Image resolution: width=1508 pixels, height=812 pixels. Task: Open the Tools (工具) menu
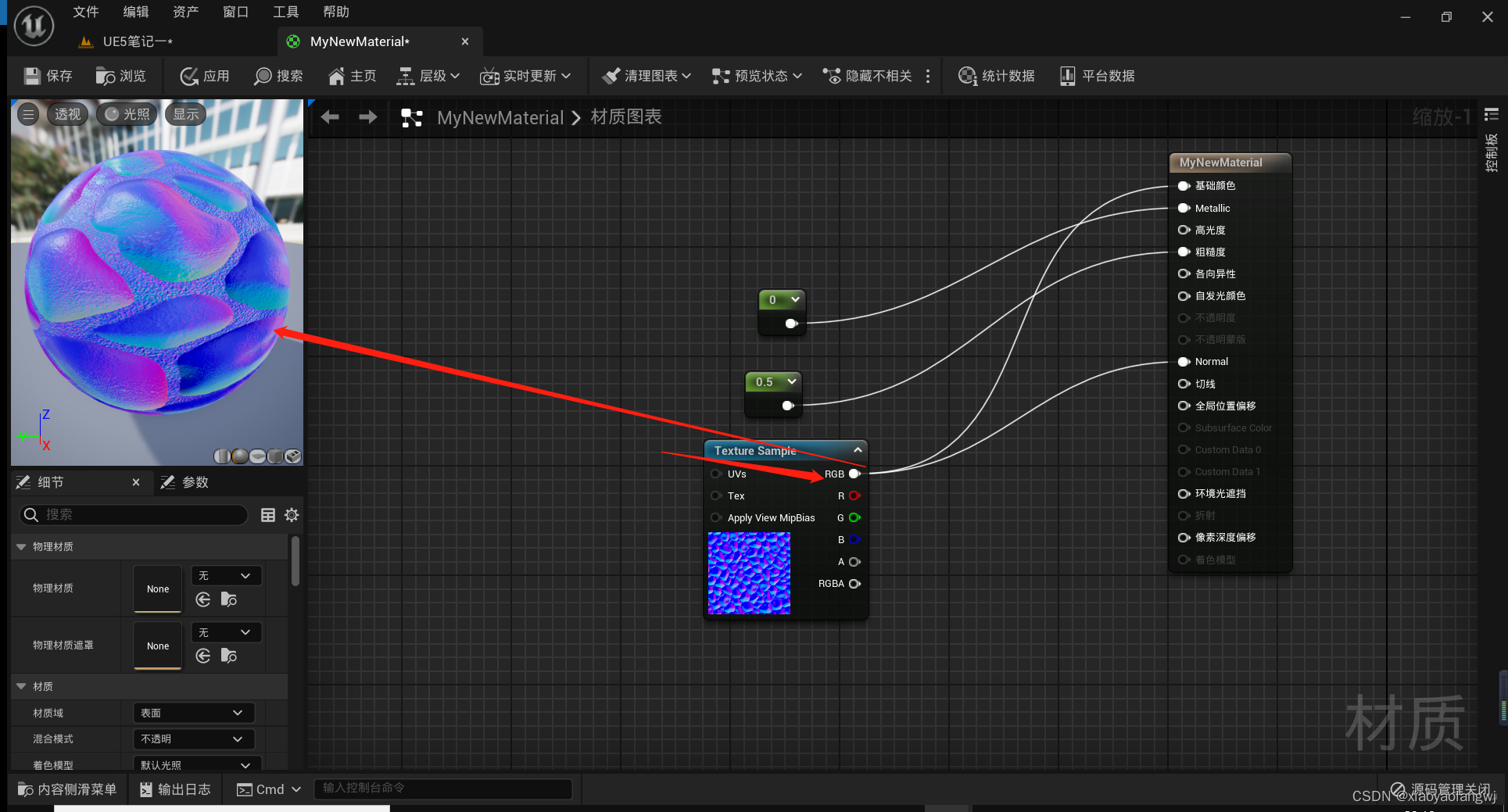285,12
